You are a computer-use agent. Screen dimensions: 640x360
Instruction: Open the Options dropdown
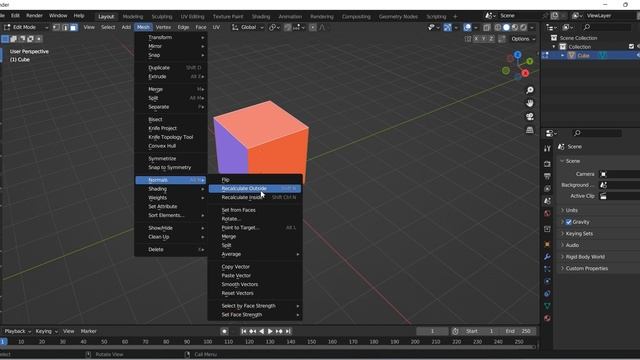[523, 39]
